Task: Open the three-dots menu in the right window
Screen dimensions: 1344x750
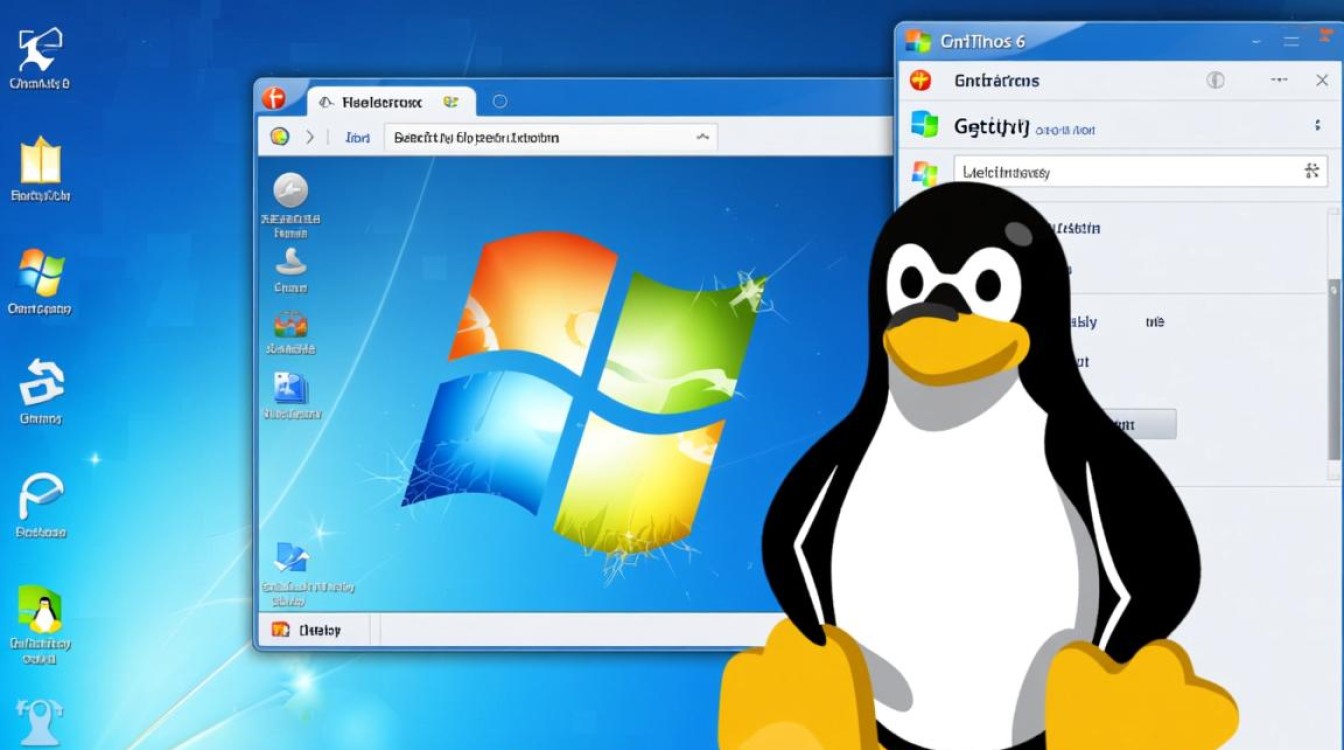Action: tap(1278, 79)
